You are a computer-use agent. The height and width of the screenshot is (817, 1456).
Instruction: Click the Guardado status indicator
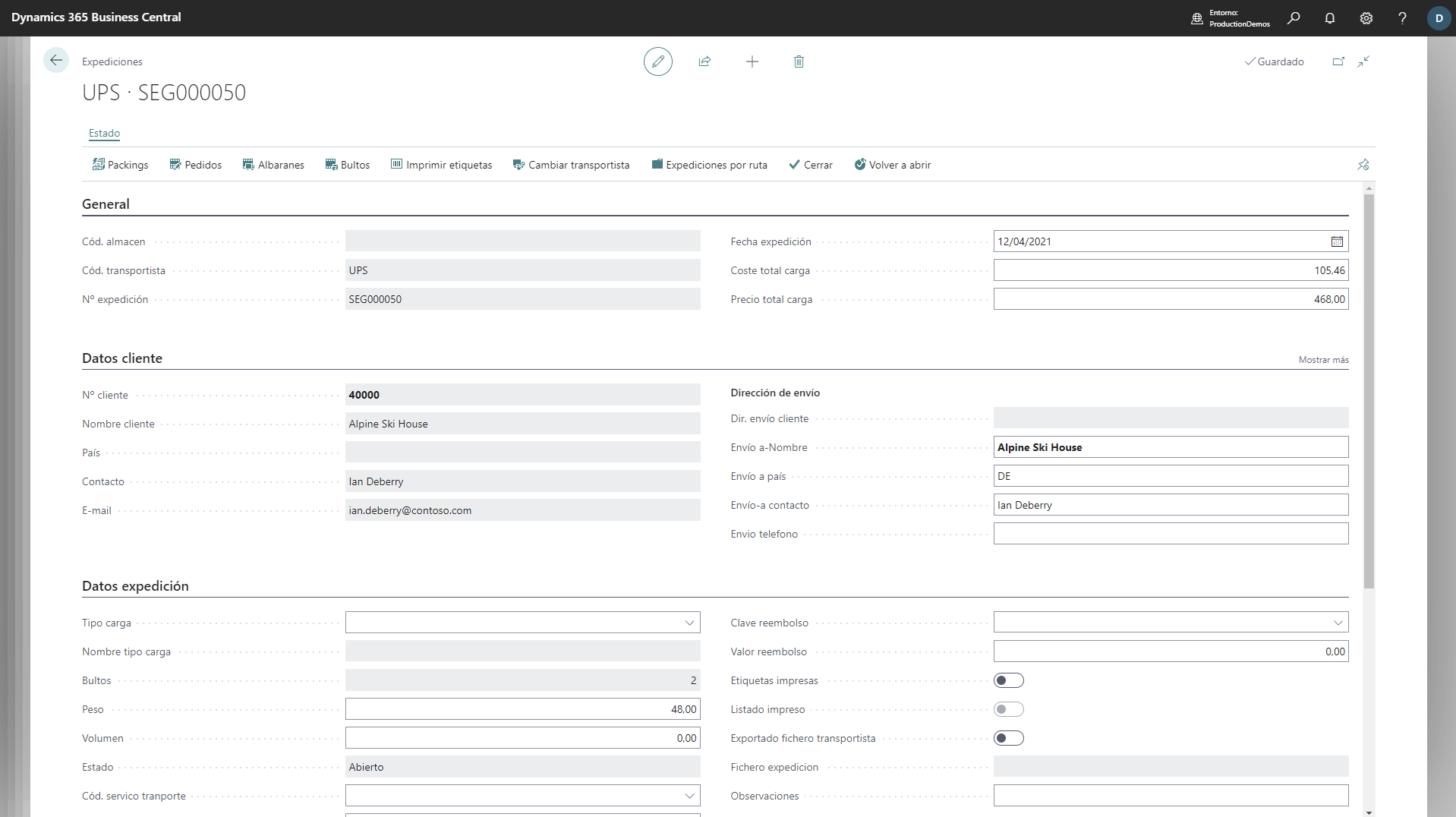(1275, 62)
